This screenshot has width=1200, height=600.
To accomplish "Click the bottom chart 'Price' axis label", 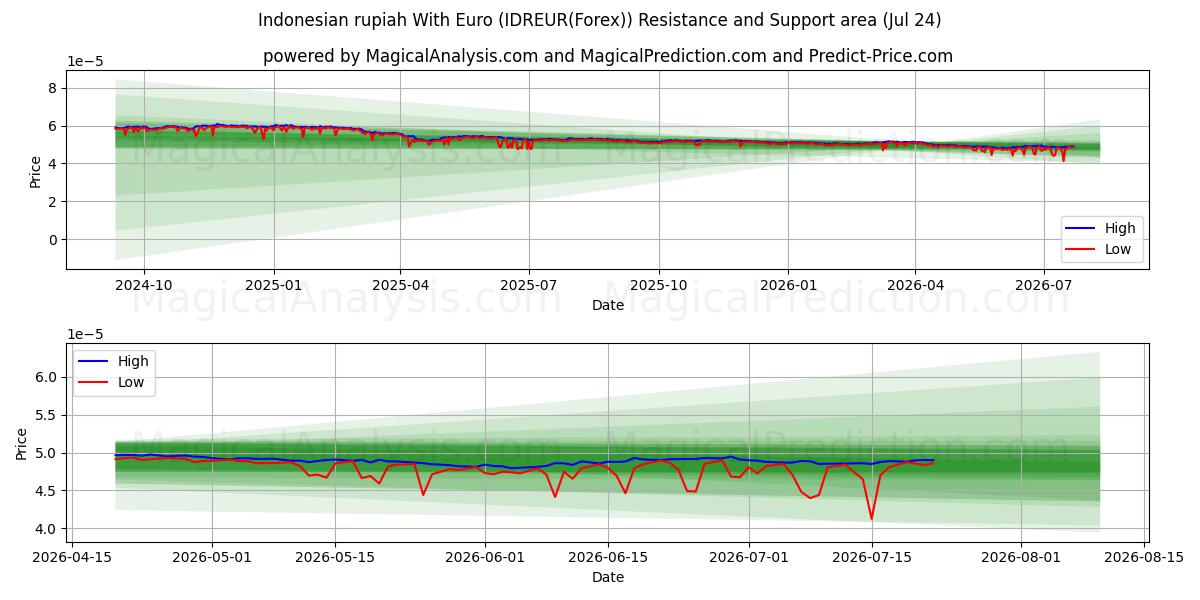I will click(x=22, y=443).
